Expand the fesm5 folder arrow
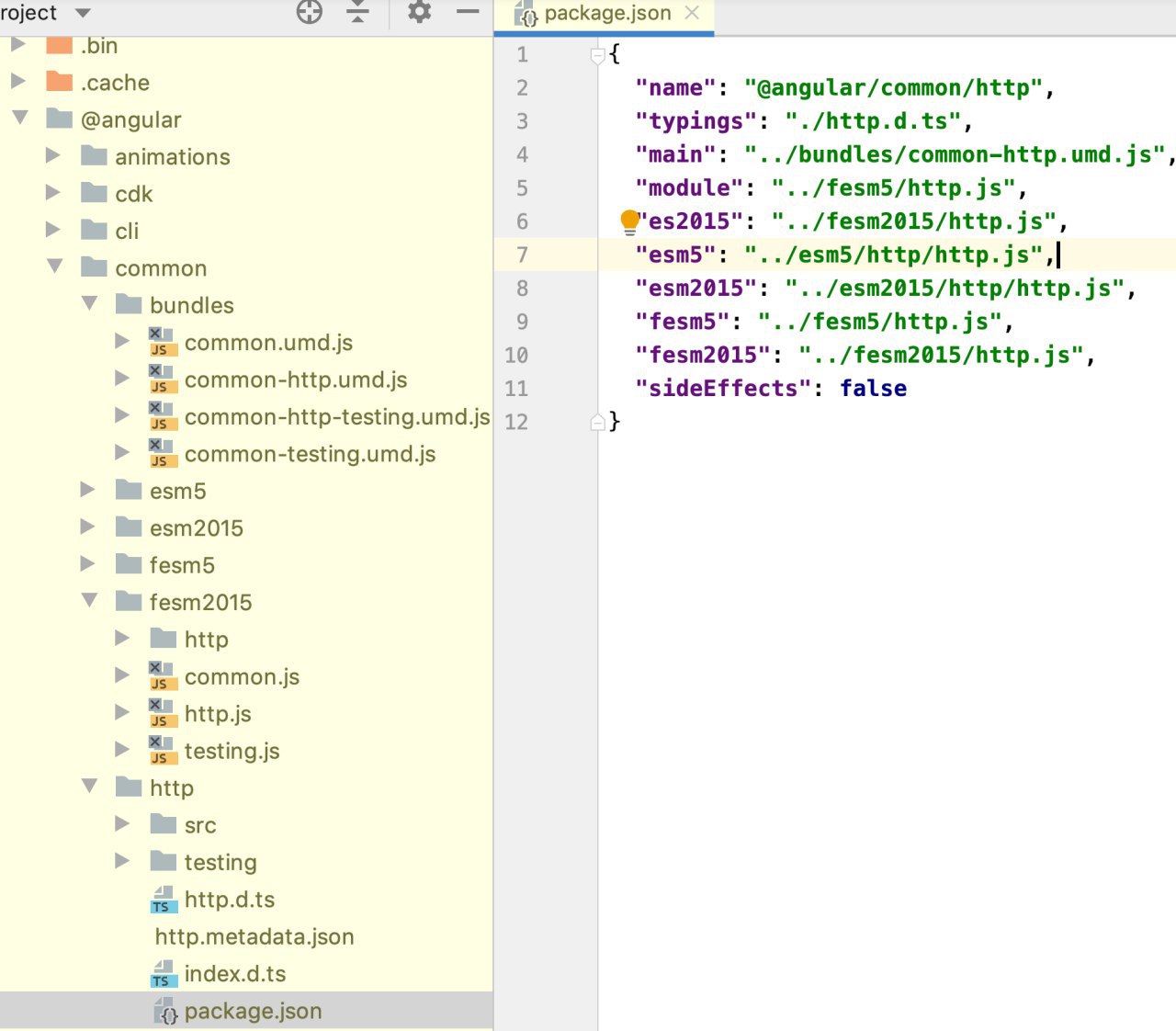 88,564
